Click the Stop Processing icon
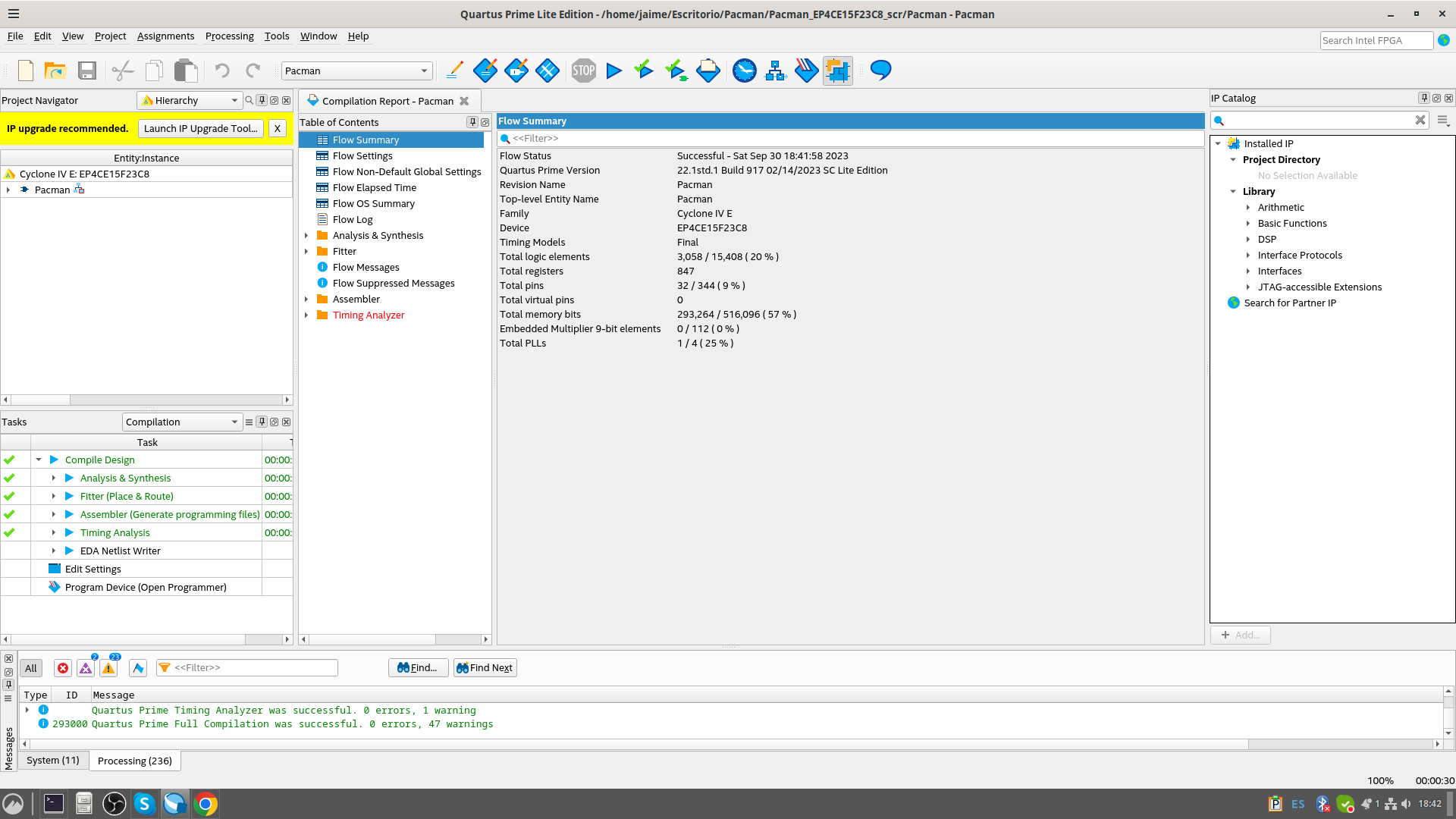Screen dimensions: 1456x819 point(584,71)
